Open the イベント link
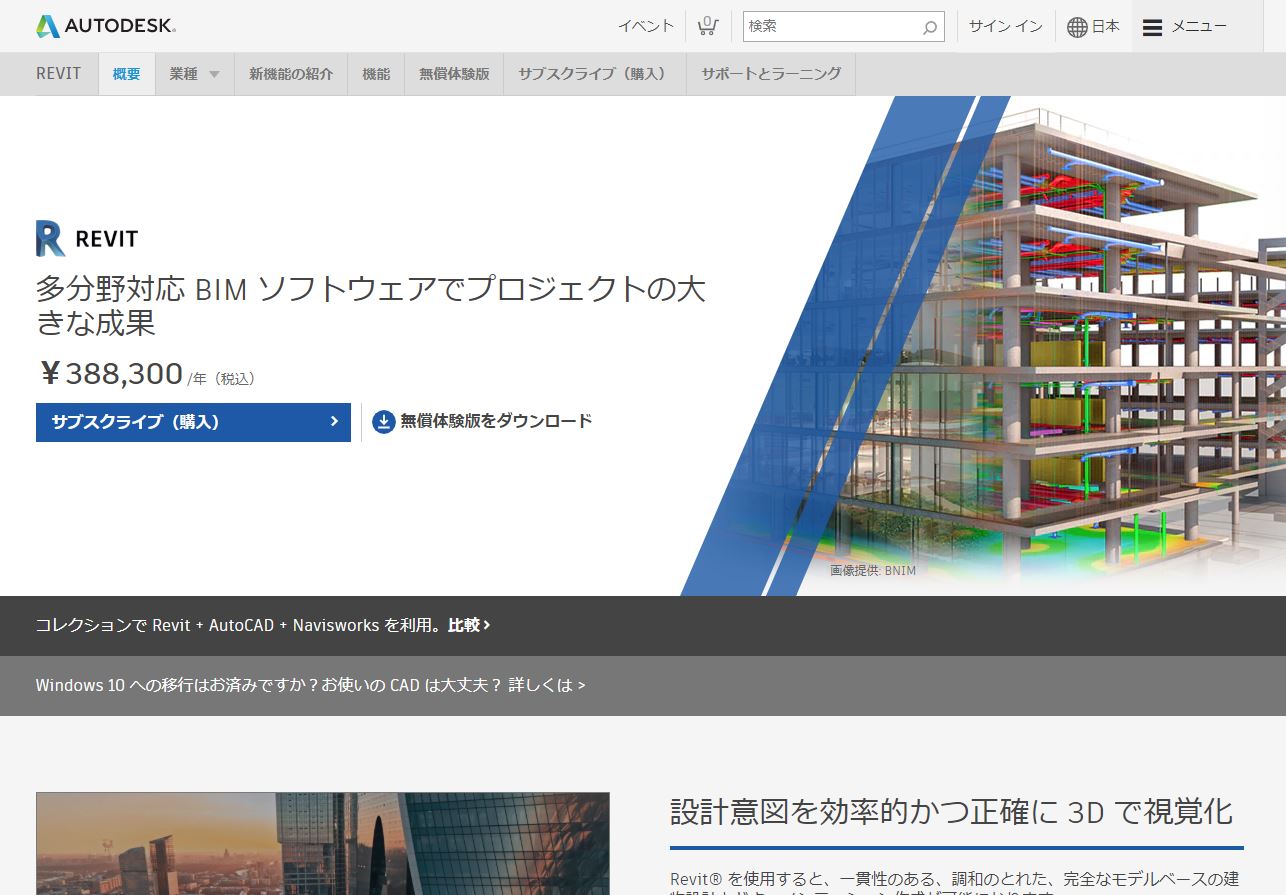The height and width of the screenshot is (895, 1286). 646,27
